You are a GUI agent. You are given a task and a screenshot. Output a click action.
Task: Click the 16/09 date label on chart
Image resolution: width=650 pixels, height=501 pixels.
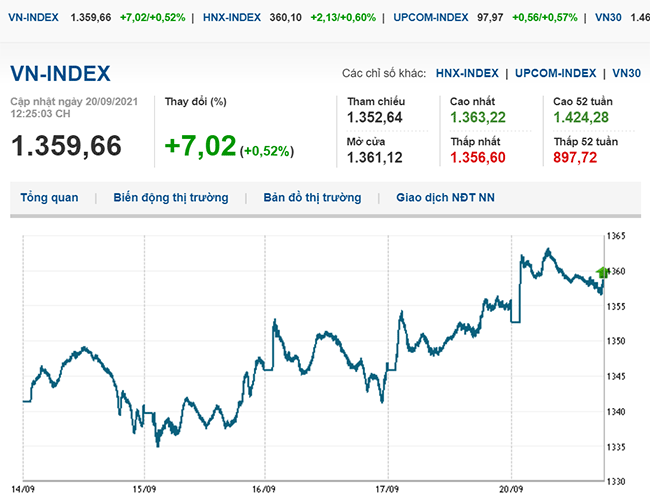(264, 490)
